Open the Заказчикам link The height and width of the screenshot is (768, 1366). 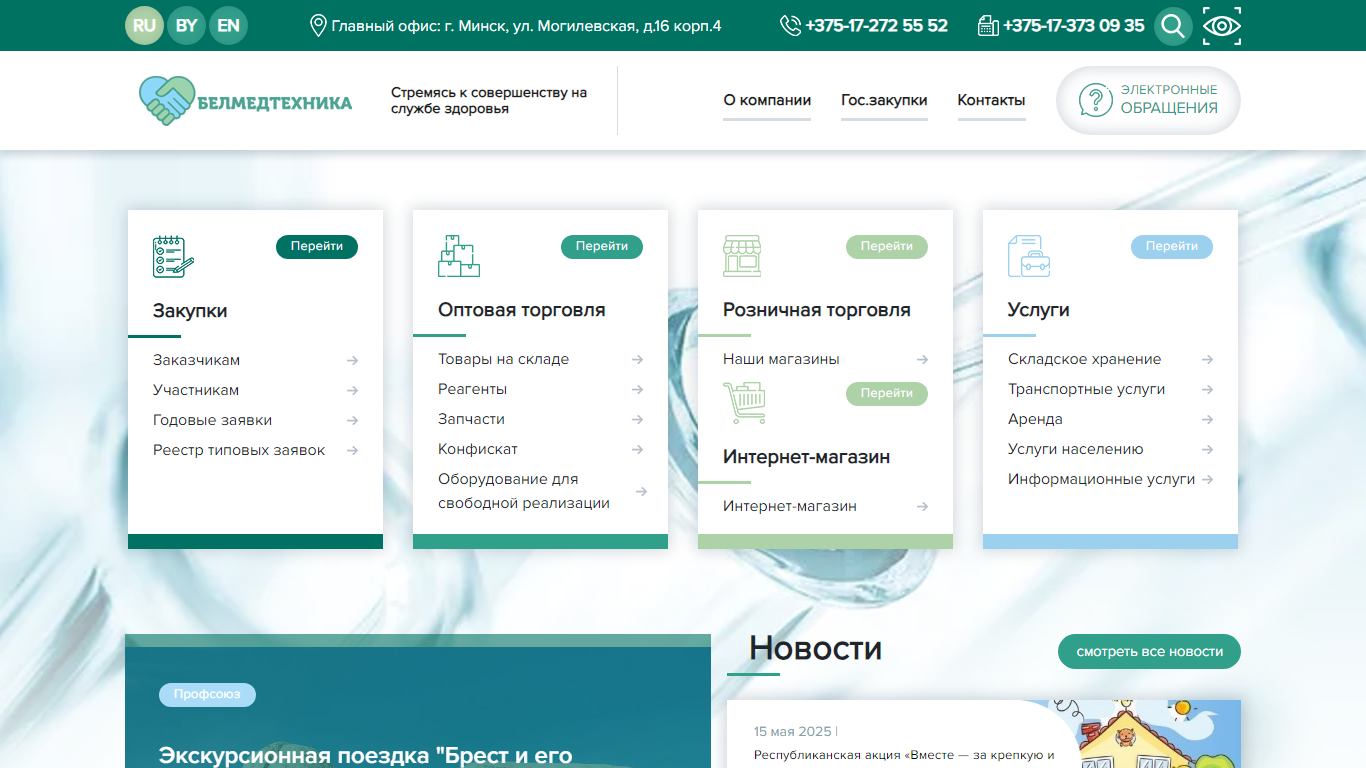click(x=196, y=360)
